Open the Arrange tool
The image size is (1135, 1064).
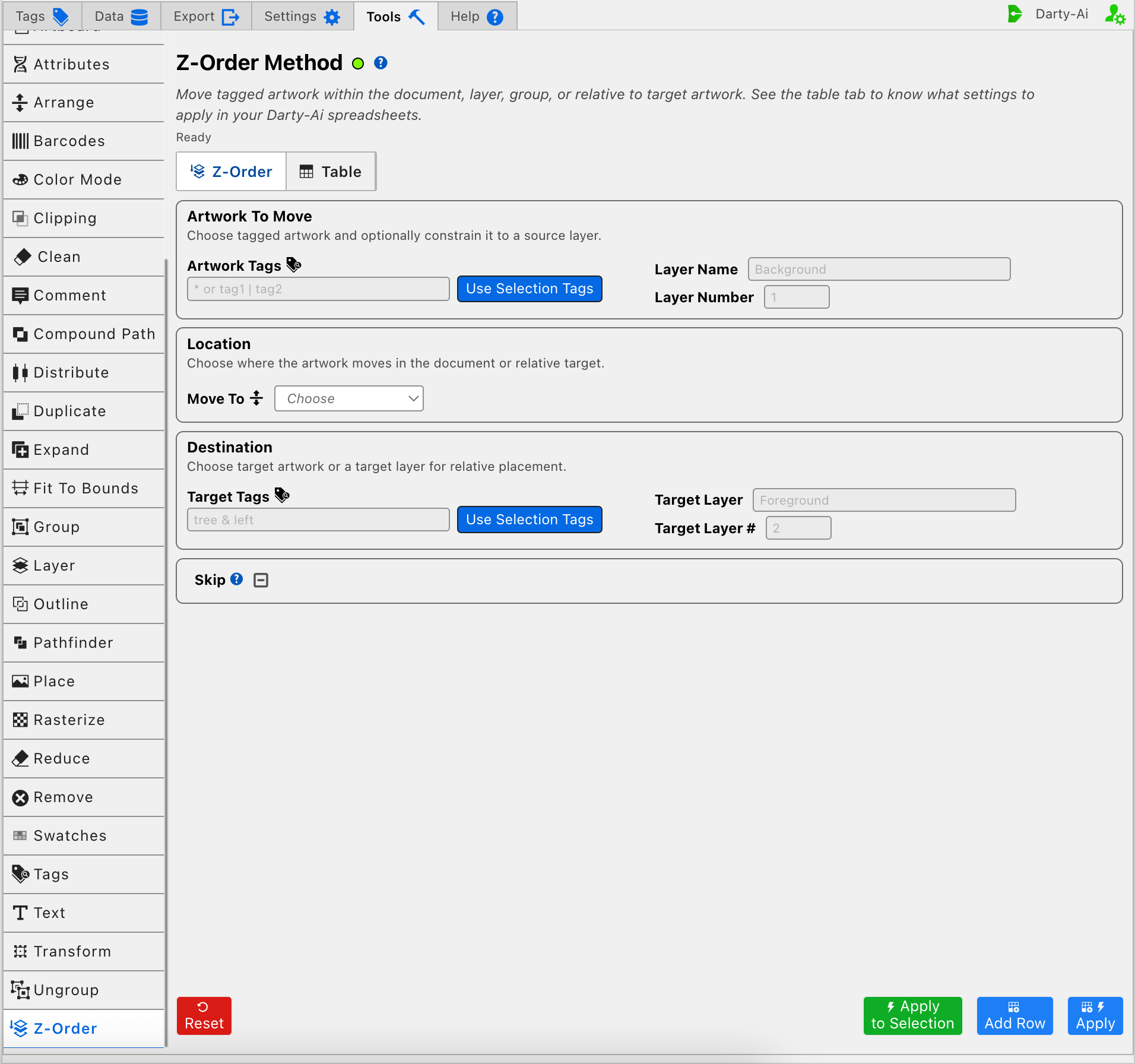[84, 103]
